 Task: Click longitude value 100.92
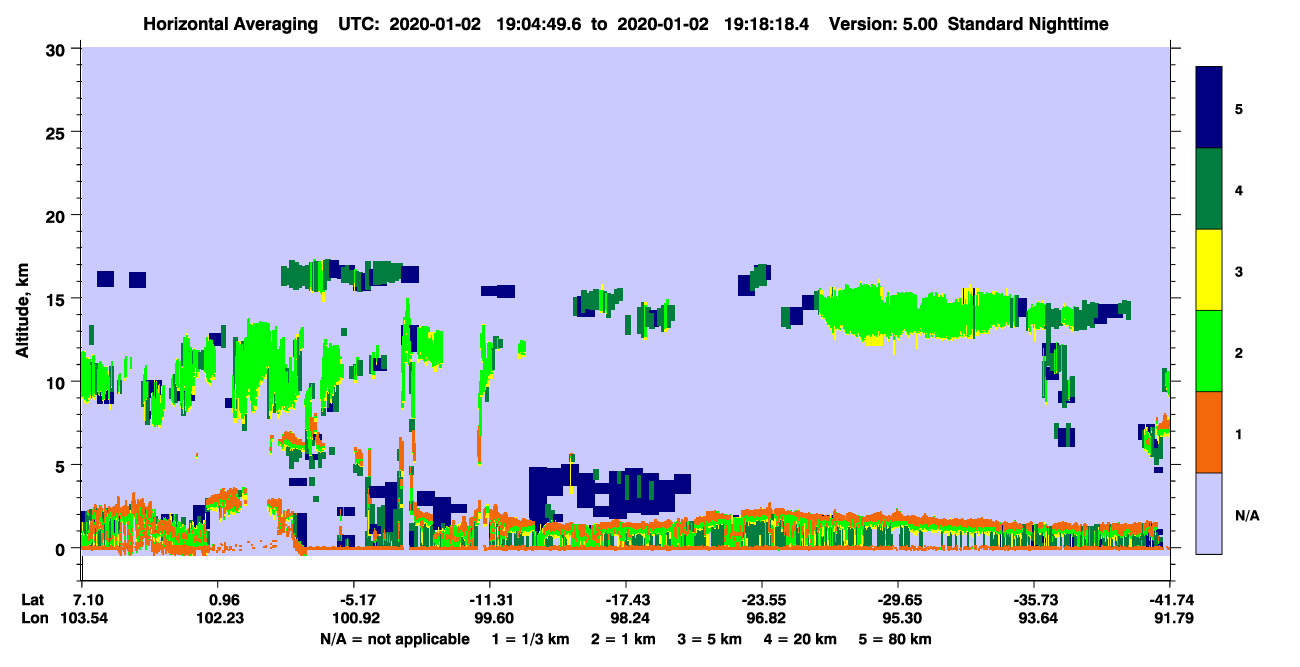tap(354, 618)
